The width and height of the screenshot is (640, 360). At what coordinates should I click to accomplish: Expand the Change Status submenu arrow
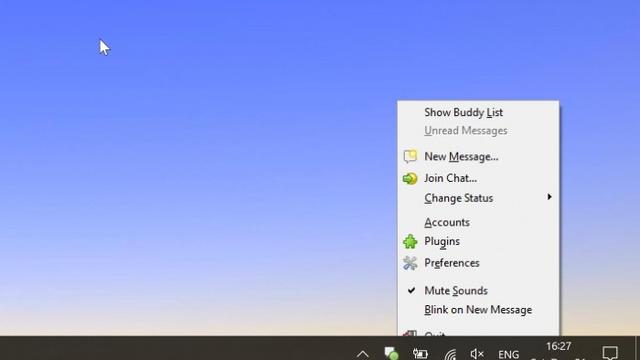[x=549, y=197]
